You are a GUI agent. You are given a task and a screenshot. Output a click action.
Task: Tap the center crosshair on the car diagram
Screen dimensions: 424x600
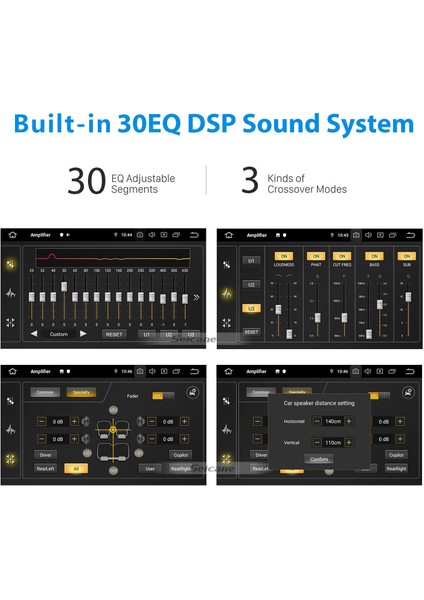[113, 430]
